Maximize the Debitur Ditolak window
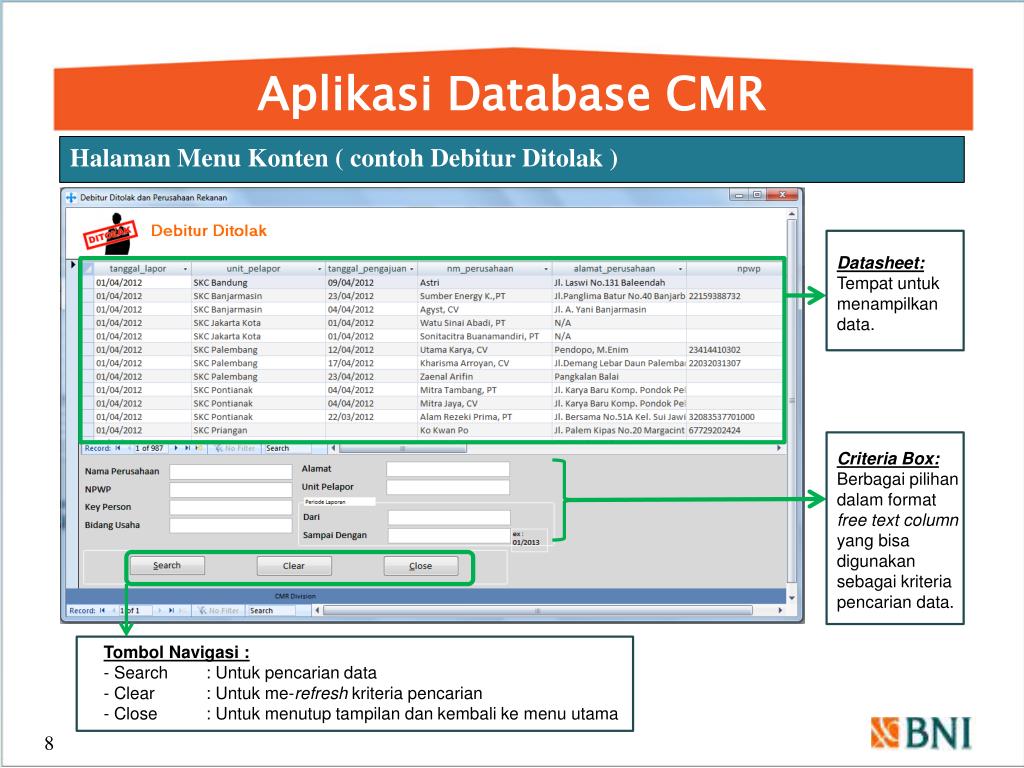 click(757, 195)
